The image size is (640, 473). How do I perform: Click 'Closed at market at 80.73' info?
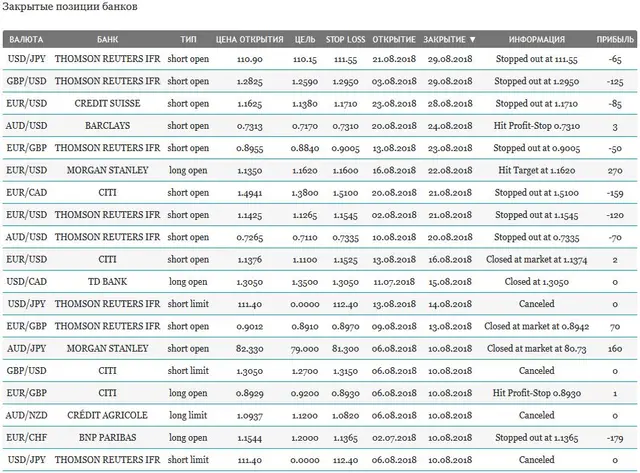coord(536,349)
